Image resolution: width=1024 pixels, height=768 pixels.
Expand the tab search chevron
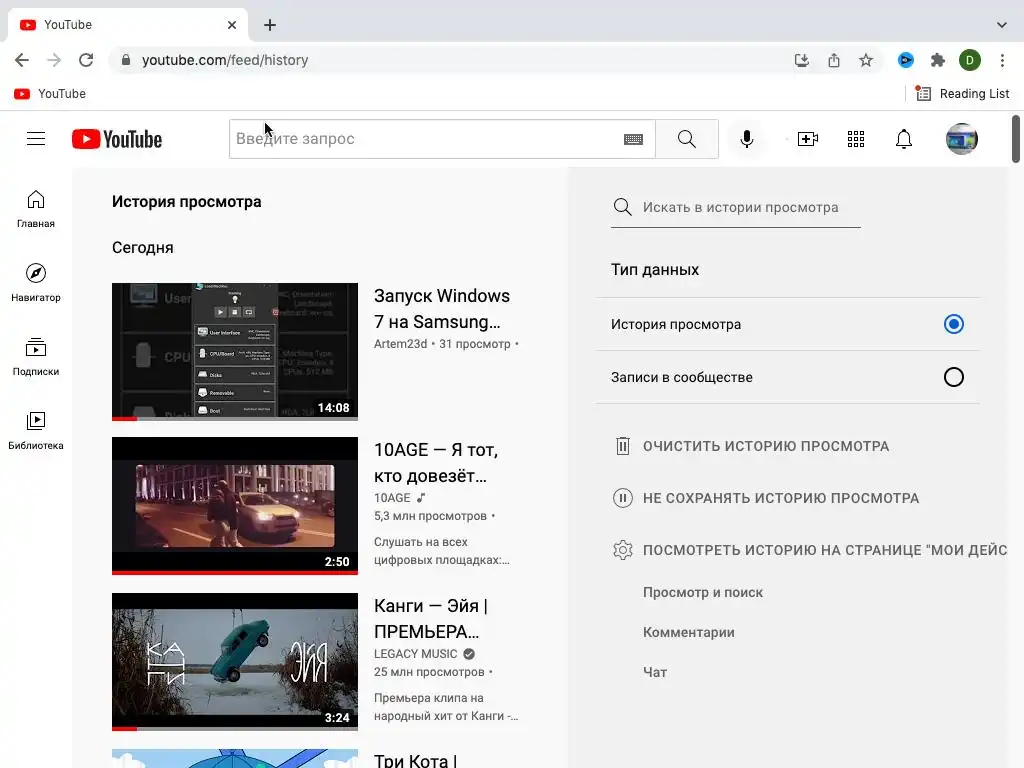coord(1002,25)
